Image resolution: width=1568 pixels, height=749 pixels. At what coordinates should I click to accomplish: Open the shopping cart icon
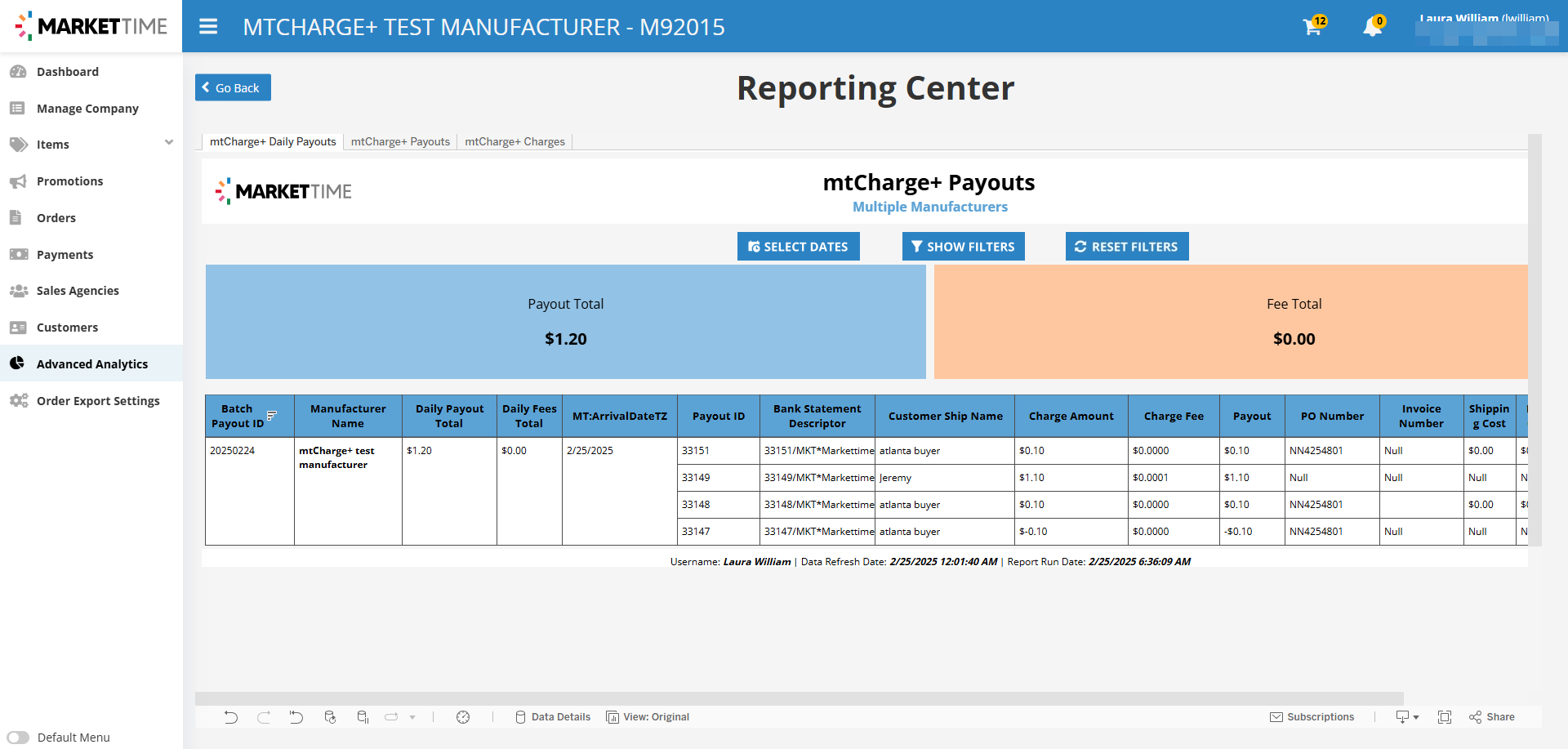pyautogui.click(x=1313, y=27)
